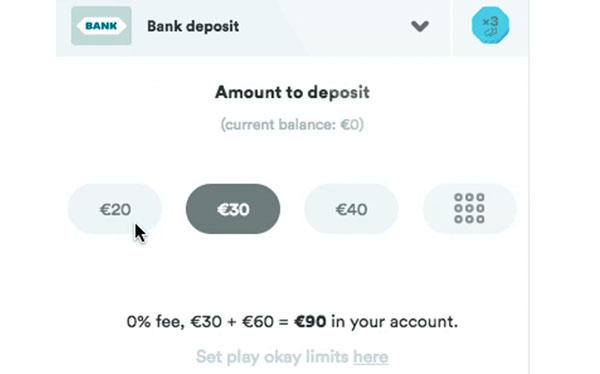Click the bold €90 total amount
Viewport: 600px width, 374px height.
(310, 322)
